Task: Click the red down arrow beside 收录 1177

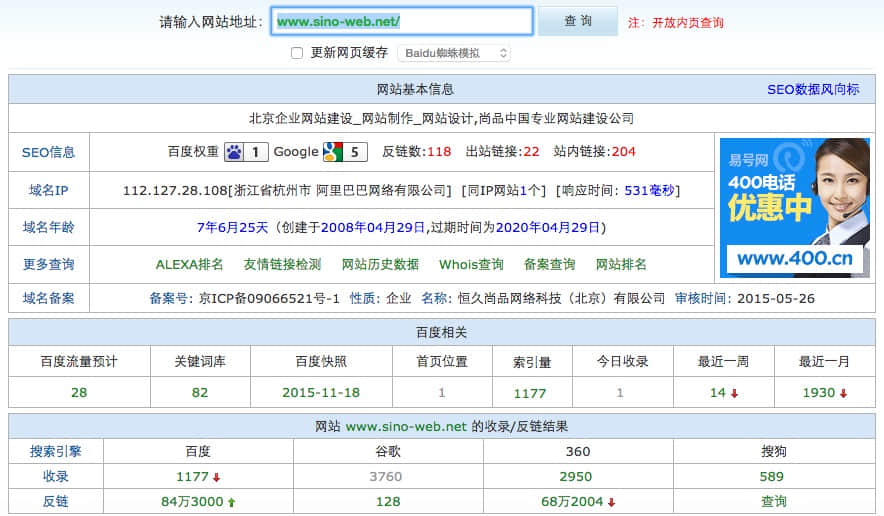Action: point(216,478)
